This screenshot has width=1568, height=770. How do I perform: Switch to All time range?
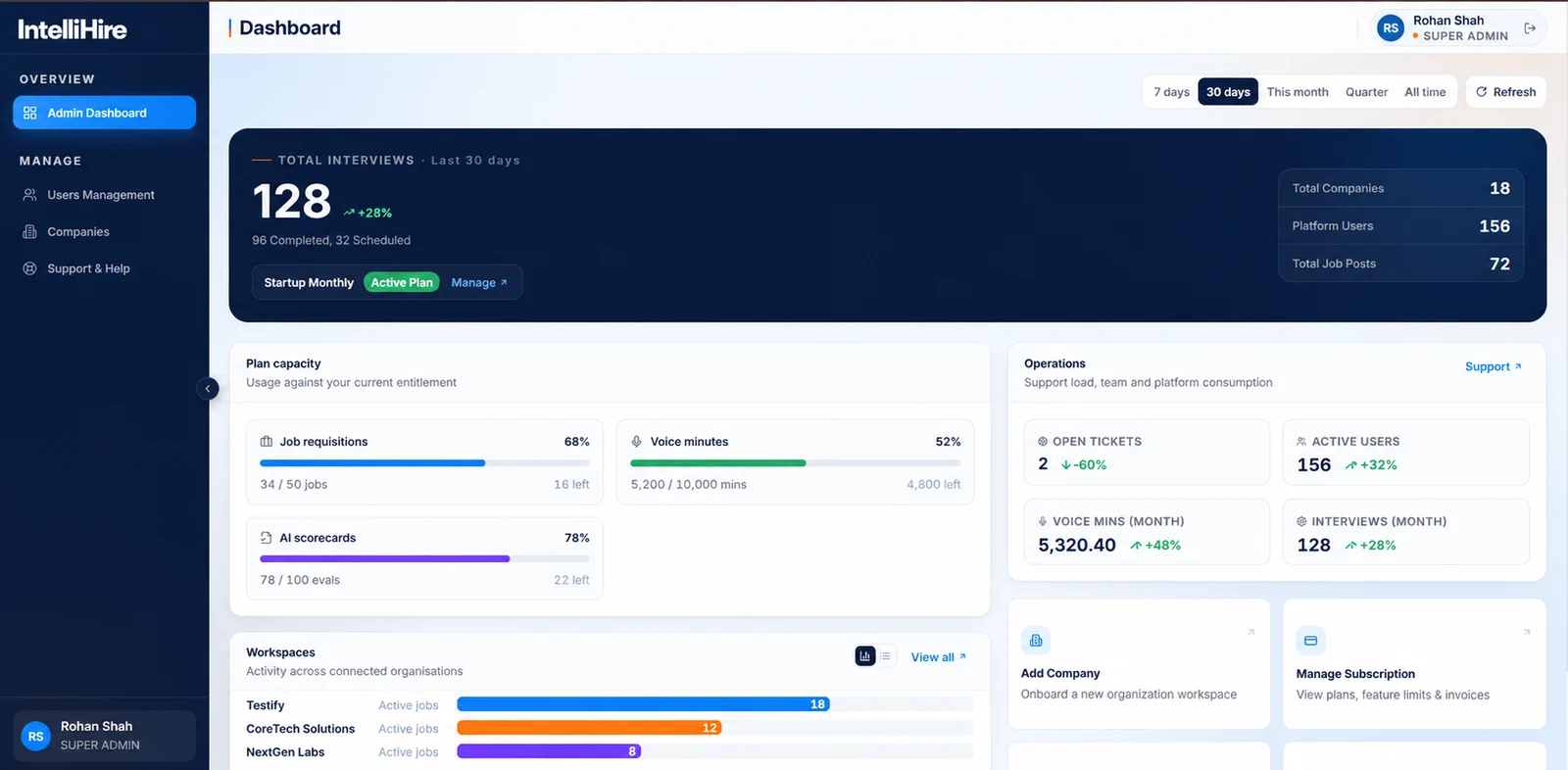coord(1425,92)
